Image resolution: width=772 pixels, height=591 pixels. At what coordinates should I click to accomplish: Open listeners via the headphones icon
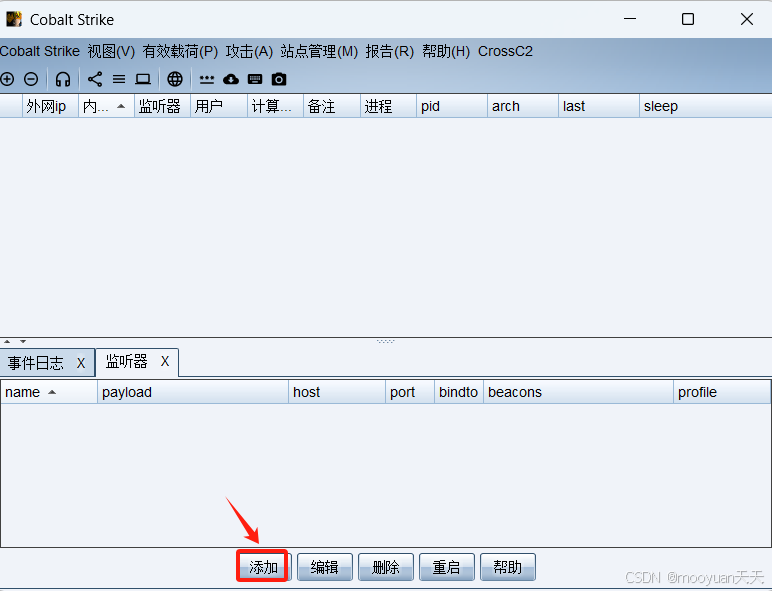pos(63,79)
